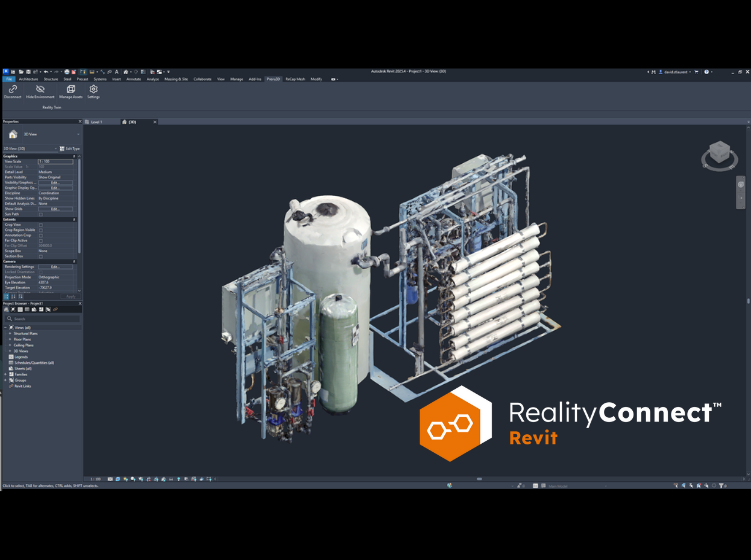
Task: Click the View Scale 1:100 field
Action: 56,161
